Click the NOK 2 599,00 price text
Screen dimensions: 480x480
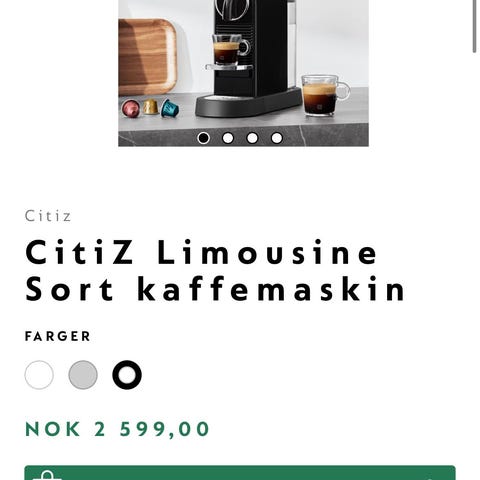(117, 429)
